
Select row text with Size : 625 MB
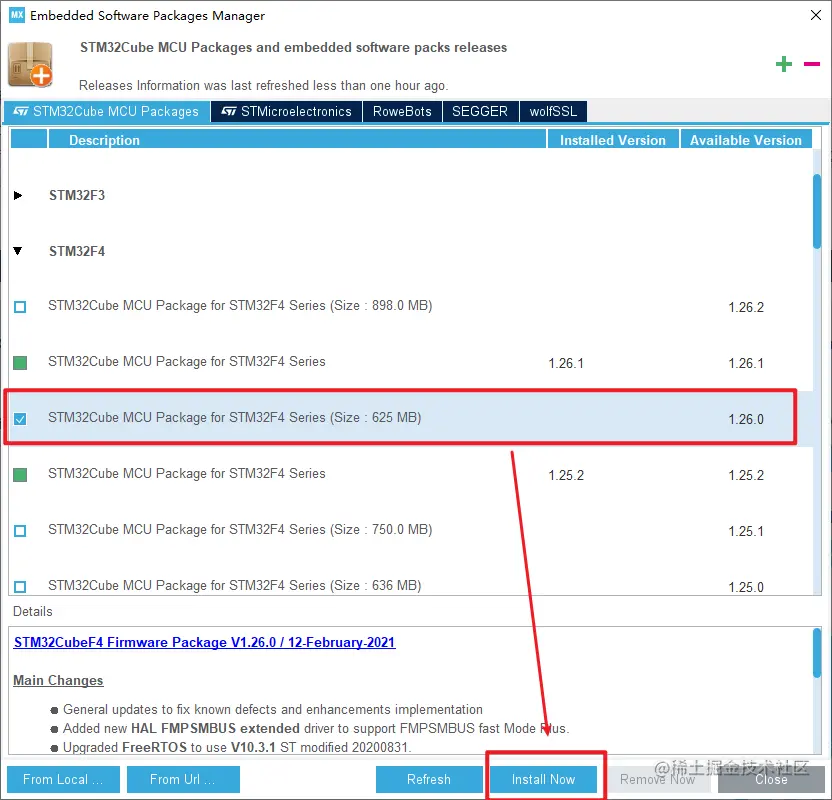[235, 418]
